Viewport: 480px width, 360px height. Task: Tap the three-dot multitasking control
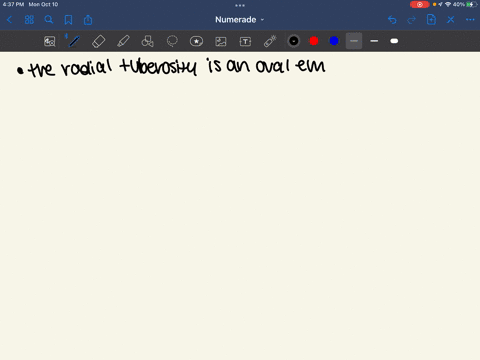click(240, 5)
